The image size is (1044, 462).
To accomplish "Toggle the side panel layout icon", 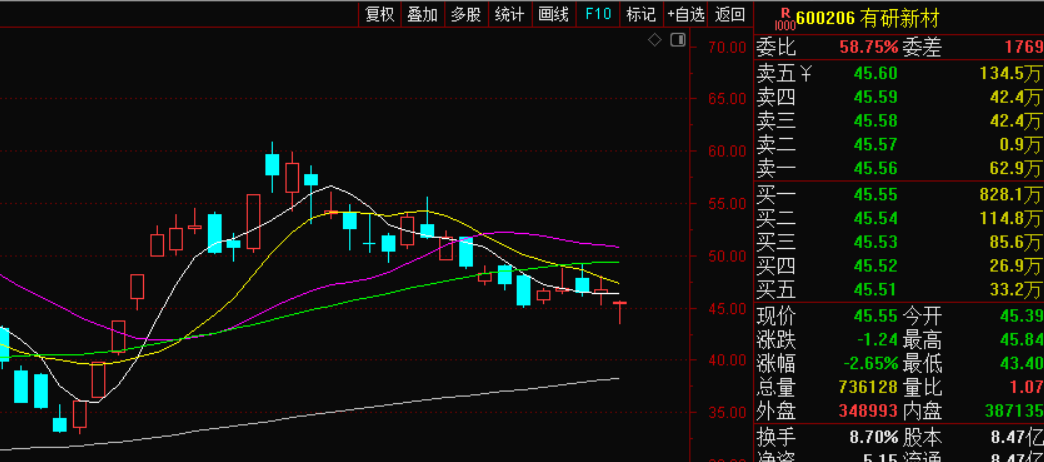I will tap(678, 40).
